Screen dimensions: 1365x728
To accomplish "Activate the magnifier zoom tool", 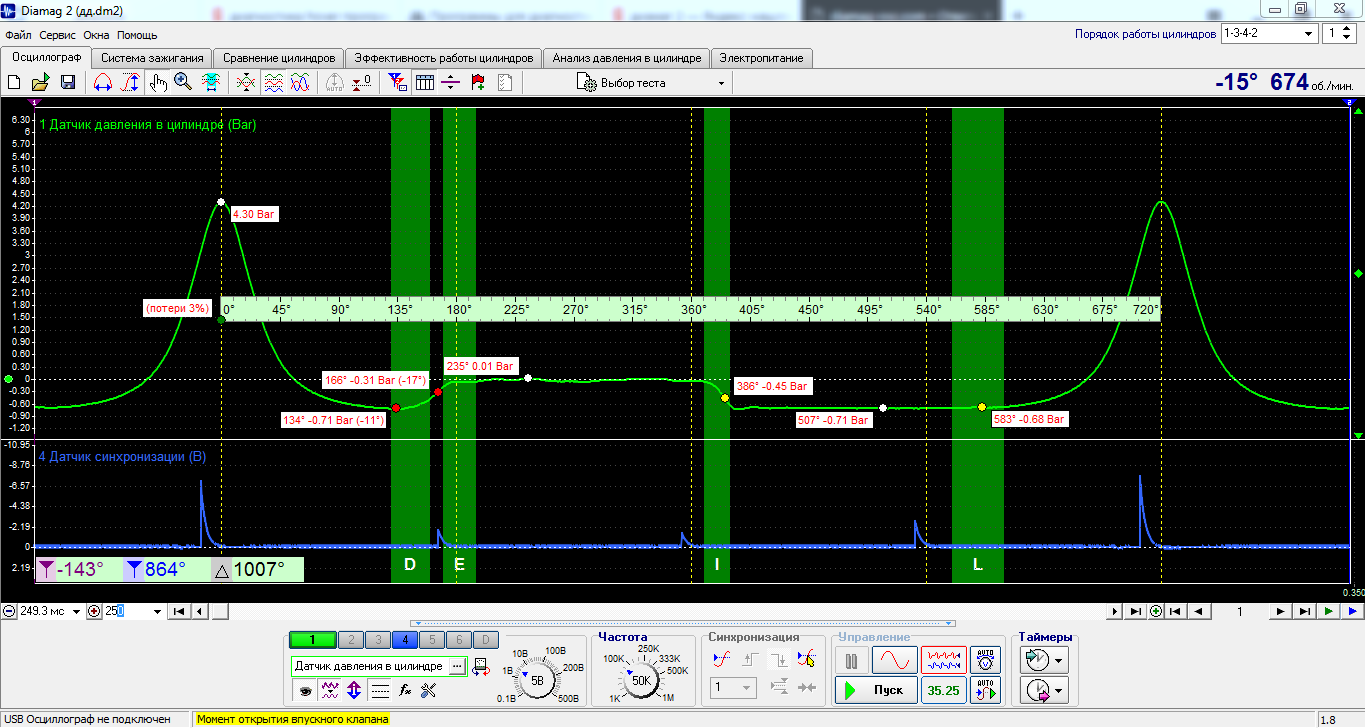I will [x=183, y=83].
